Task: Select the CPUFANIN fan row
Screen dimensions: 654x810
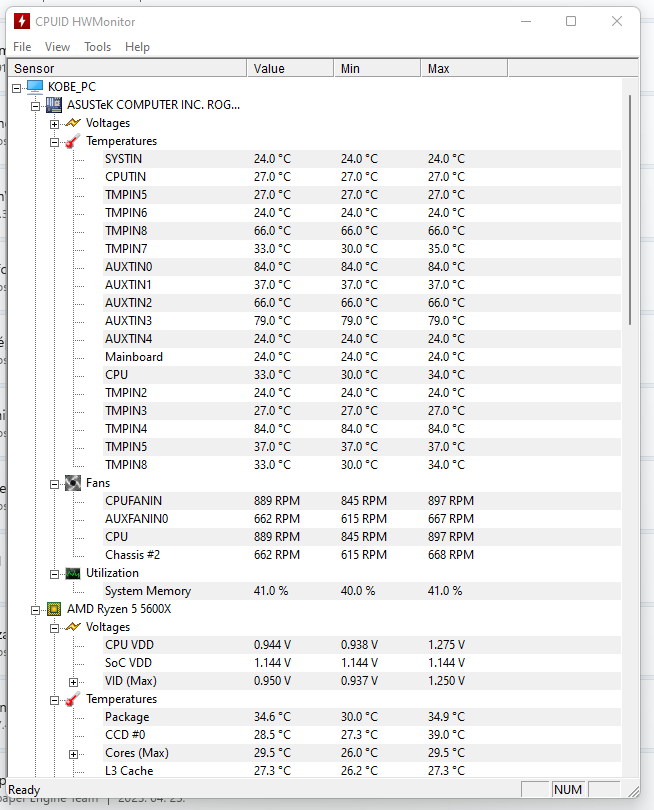Action: coord(362,501)
